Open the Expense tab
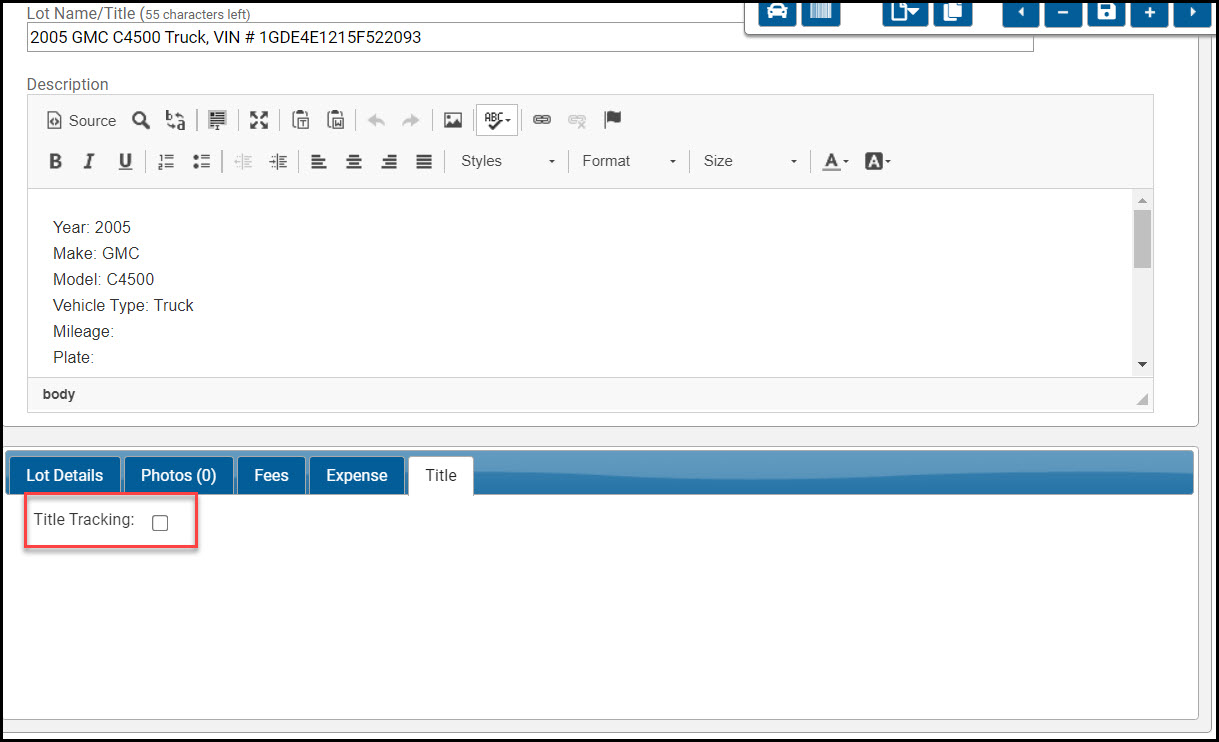1219x742 pixels. pyautogui.click(x=357, y=475)
